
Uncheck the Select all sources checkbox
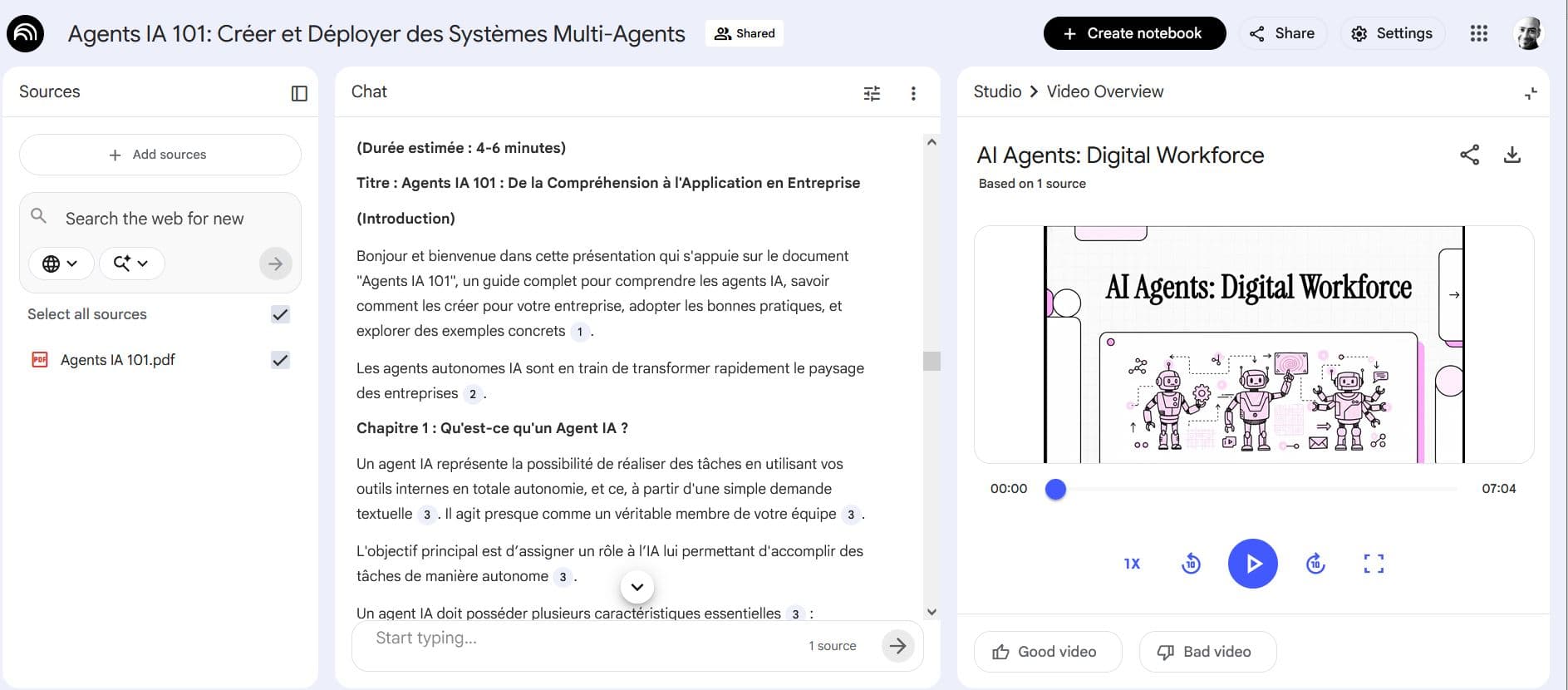click(x=280, y=314)
